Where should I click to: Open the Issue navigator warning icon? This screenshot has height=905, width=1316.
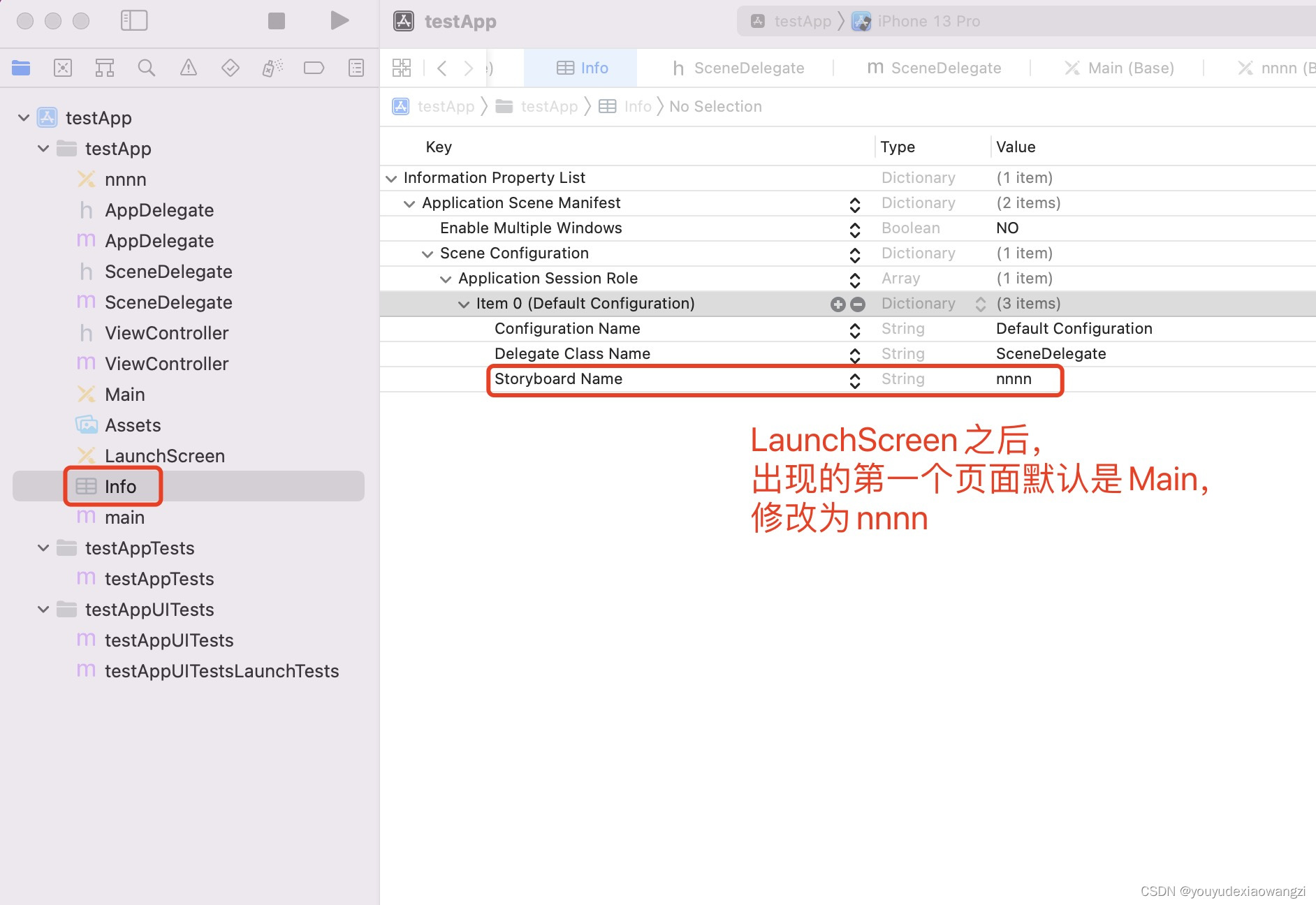[x=189, y=68]
